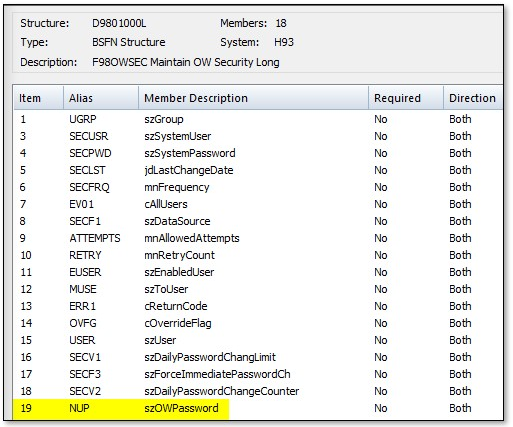Viewport: 513px width, 427px height.
Task: Select the szDailyPasswordChangeCounter row
Action: point(258,391)
